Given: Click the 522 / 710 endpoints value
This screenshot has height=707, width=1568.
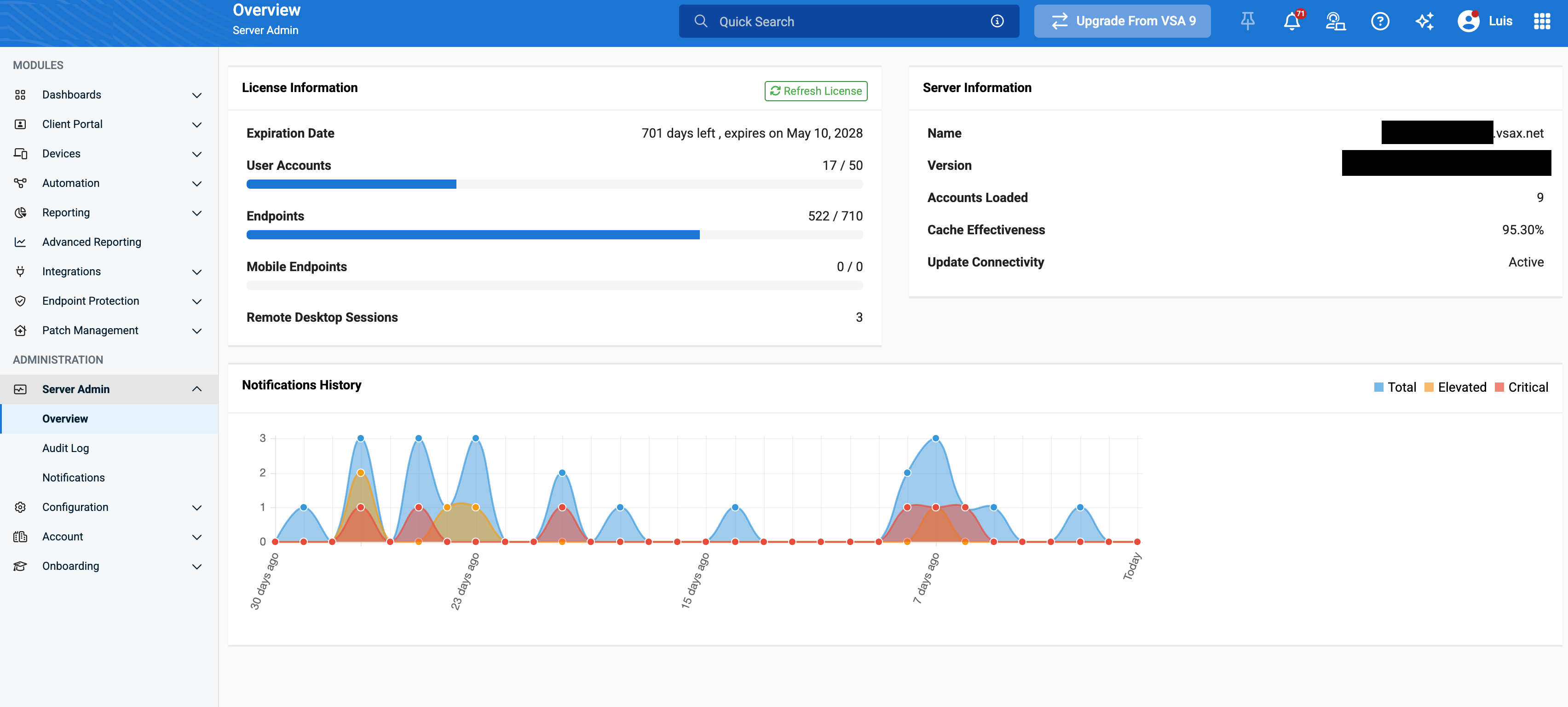Looking at the screenshot, I should [835, 216].
